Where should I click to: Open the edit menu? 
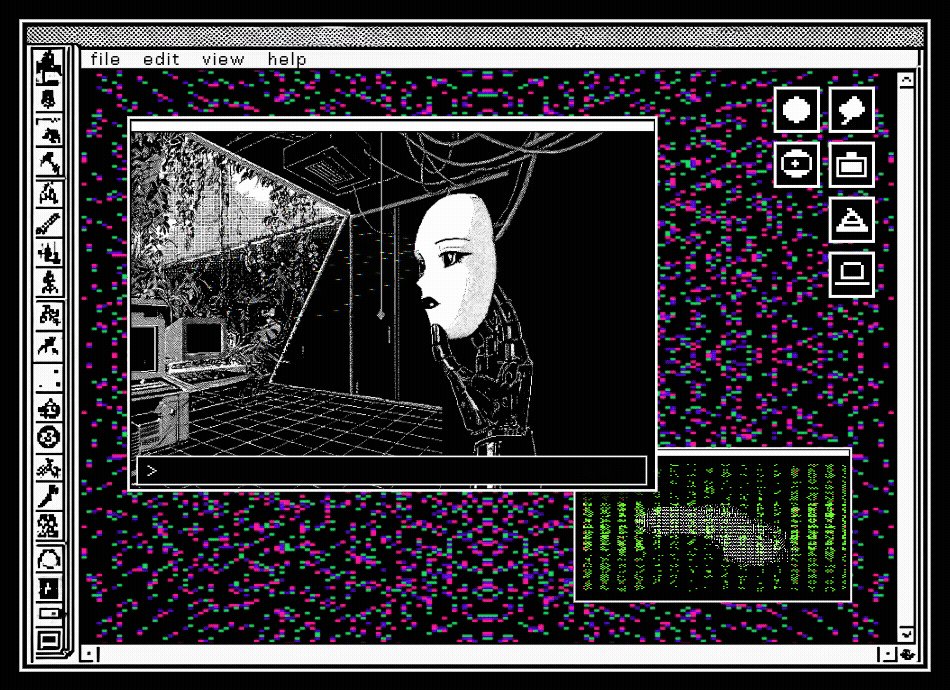coord(161,59)
